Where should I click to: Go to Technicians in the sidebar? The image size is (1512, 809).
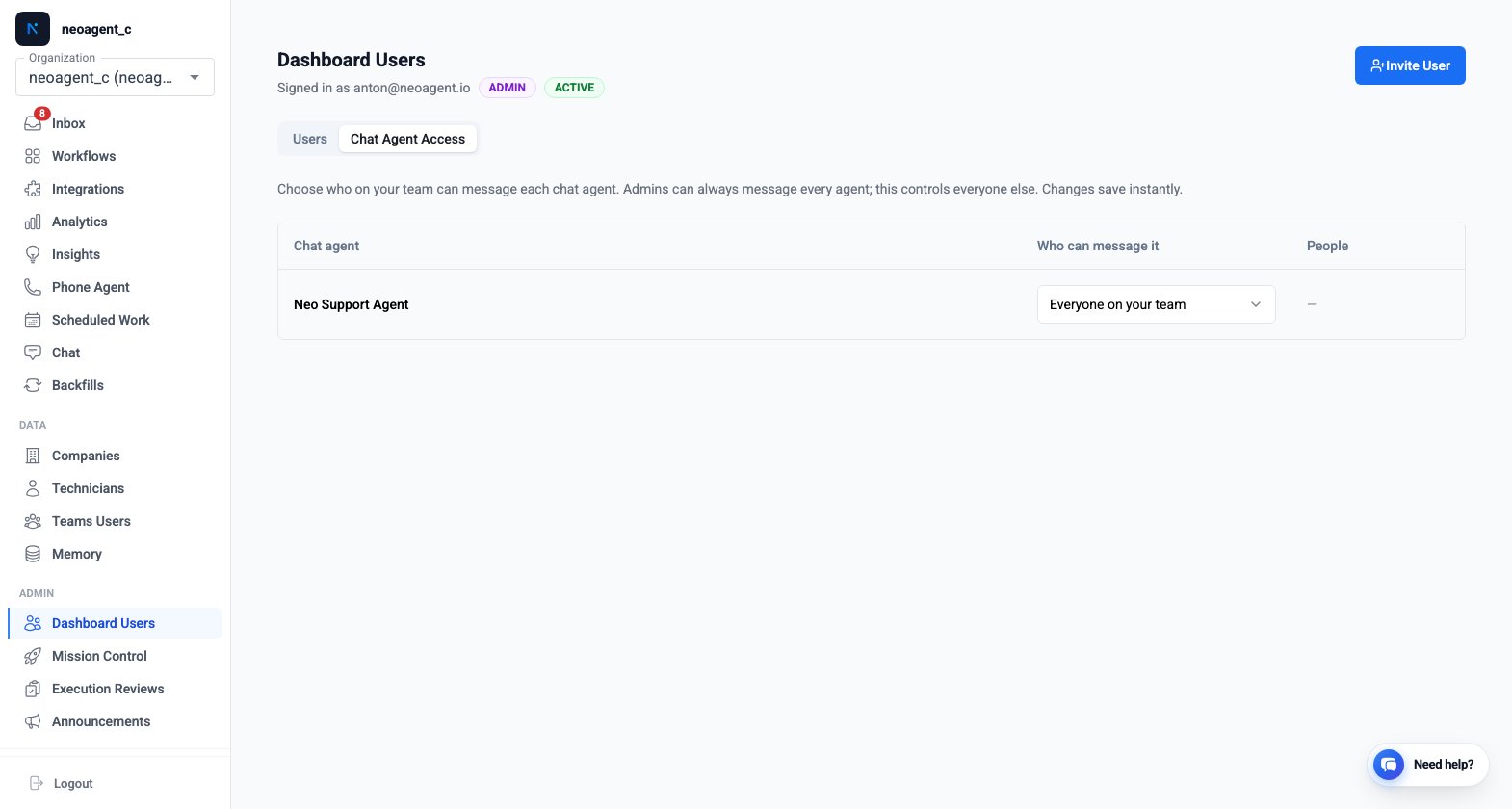point(115,488)
